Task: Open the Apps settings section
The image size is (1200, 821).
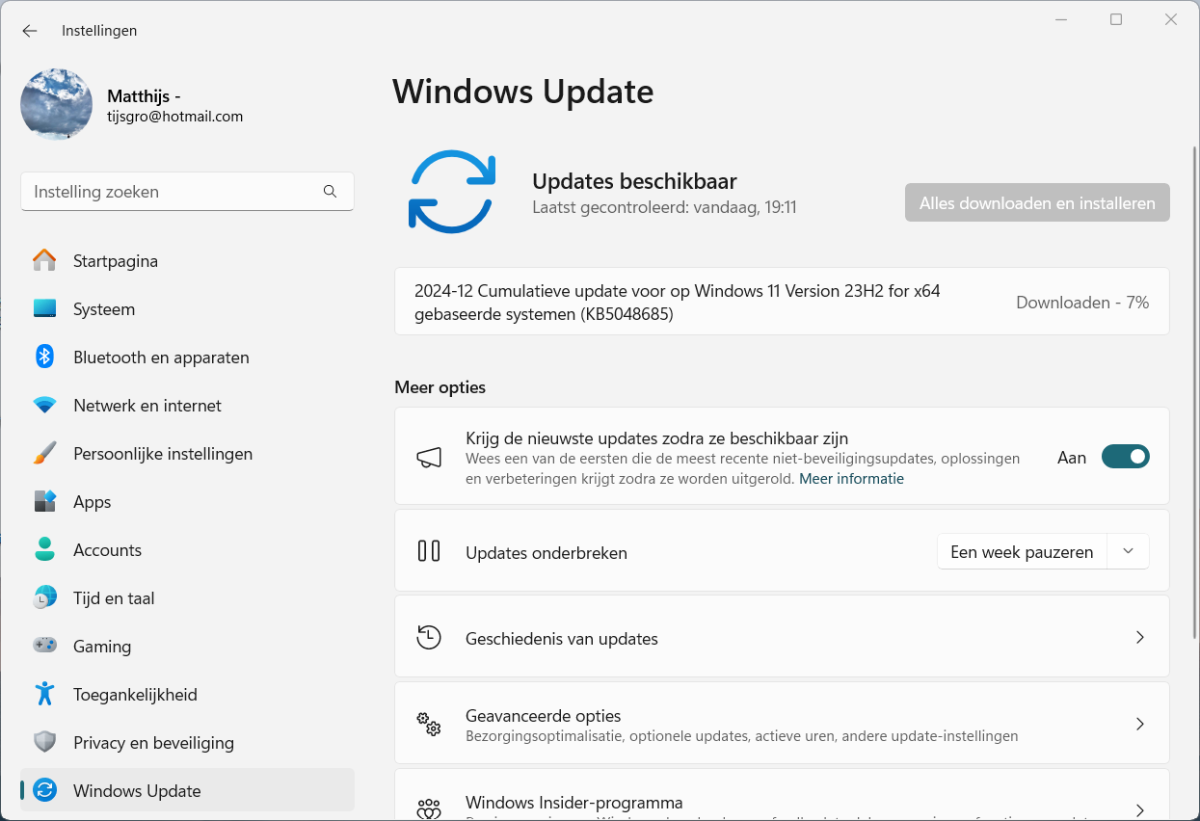Action: tap(92, 502)
